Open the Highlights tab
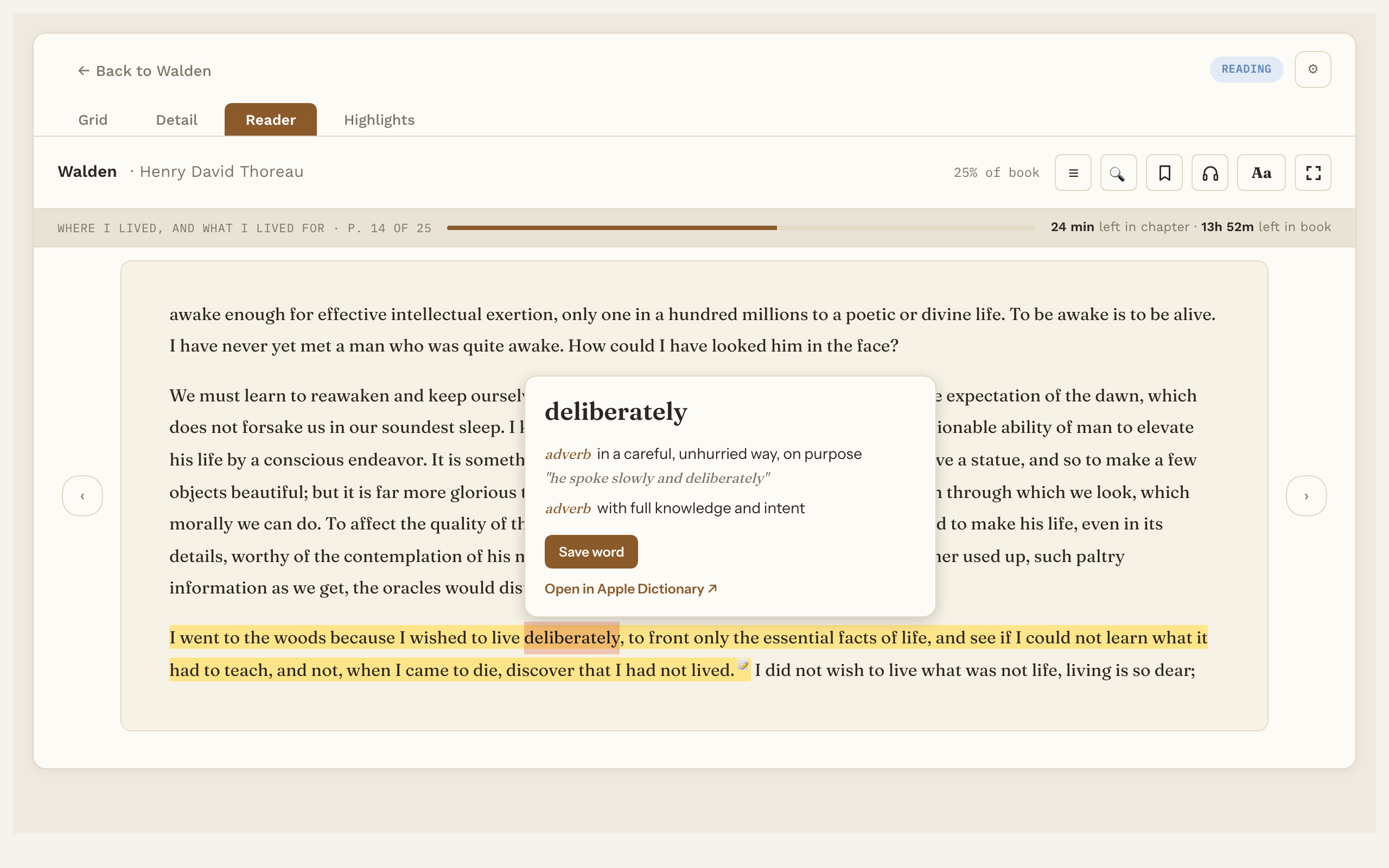 (x=379, y=120)
